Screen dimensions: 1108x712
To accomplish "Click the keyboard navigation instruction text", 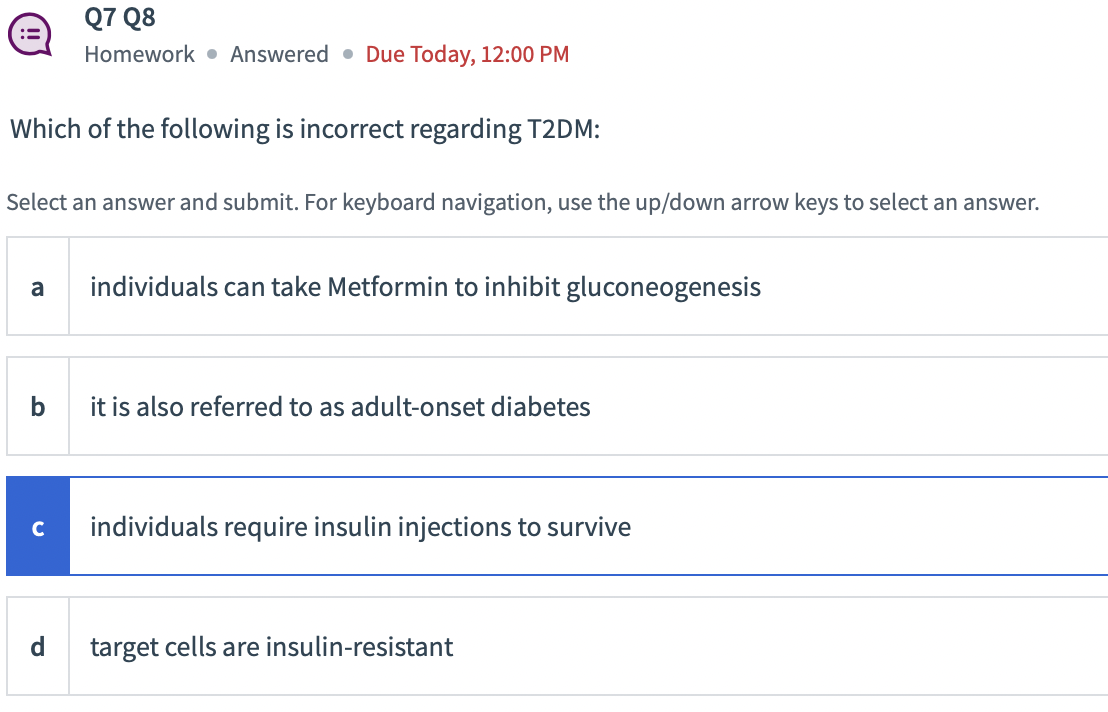I will 523,203.
